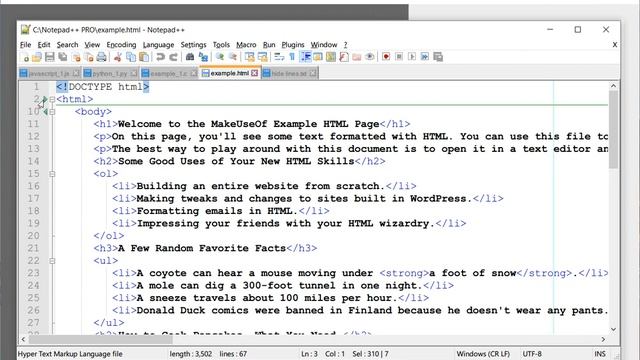Switch to the hide lines.txt tab
Image resolution: width=640 pixels, height=360 pixels.
tap(289, 73)
